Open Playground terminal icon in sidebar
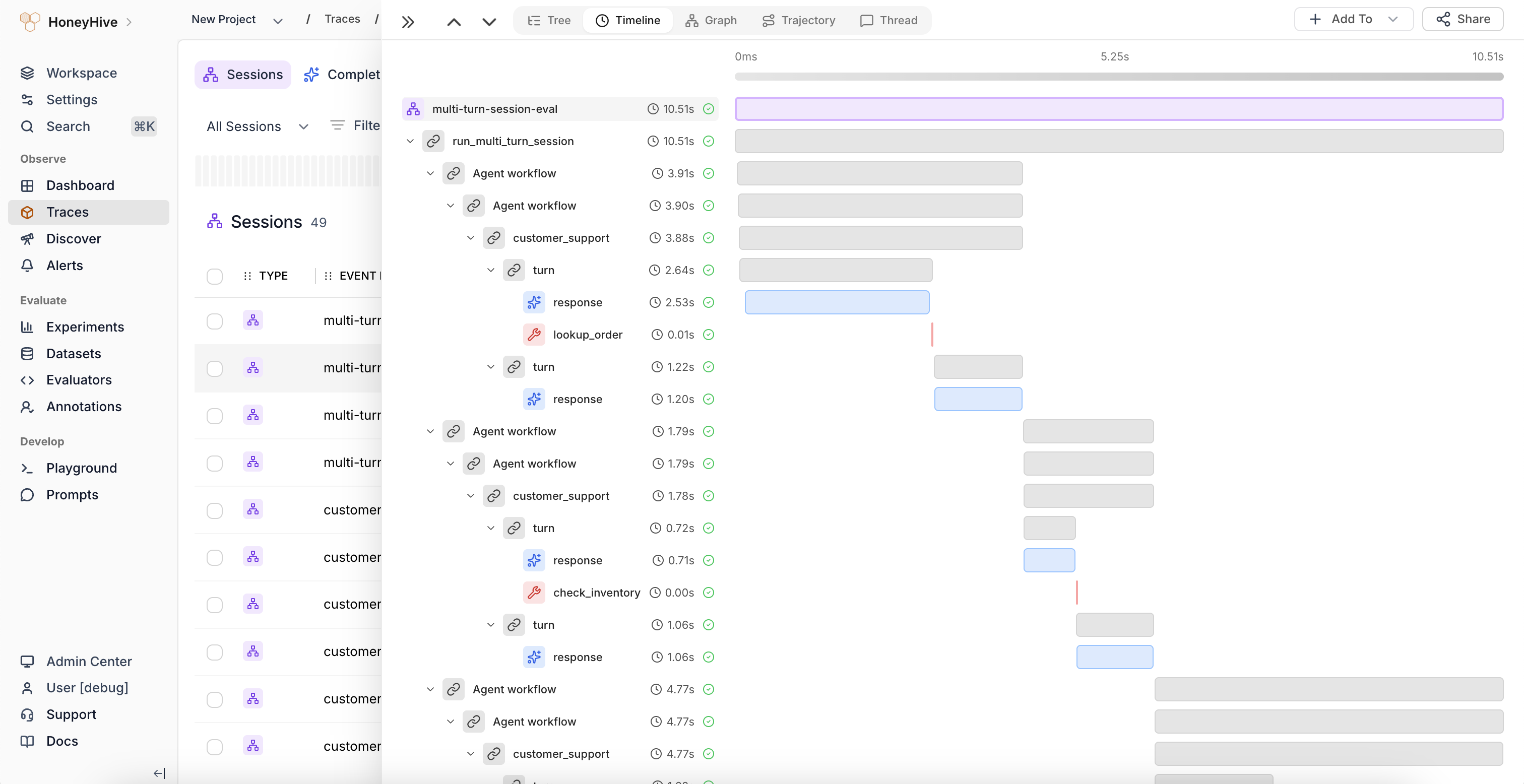This screenshot has height=784, width=1524. click(x=27, y=468)
